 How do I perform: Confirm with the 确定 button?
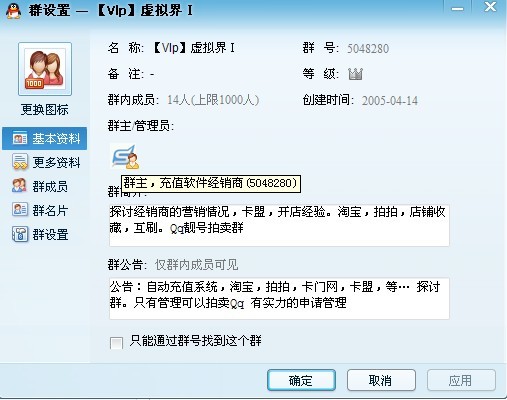click(x=301, y=380)
